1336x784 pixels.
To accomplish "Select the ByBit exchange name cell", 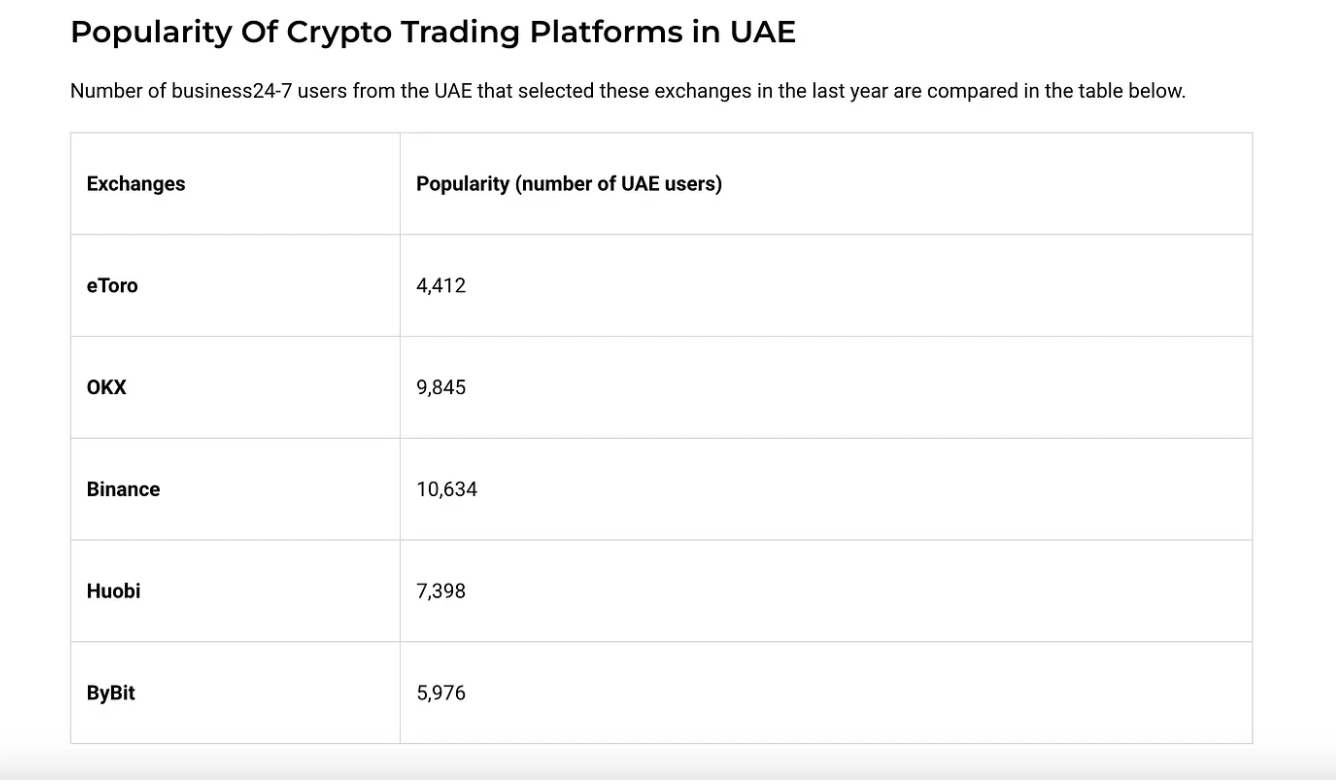I will 111,694.
